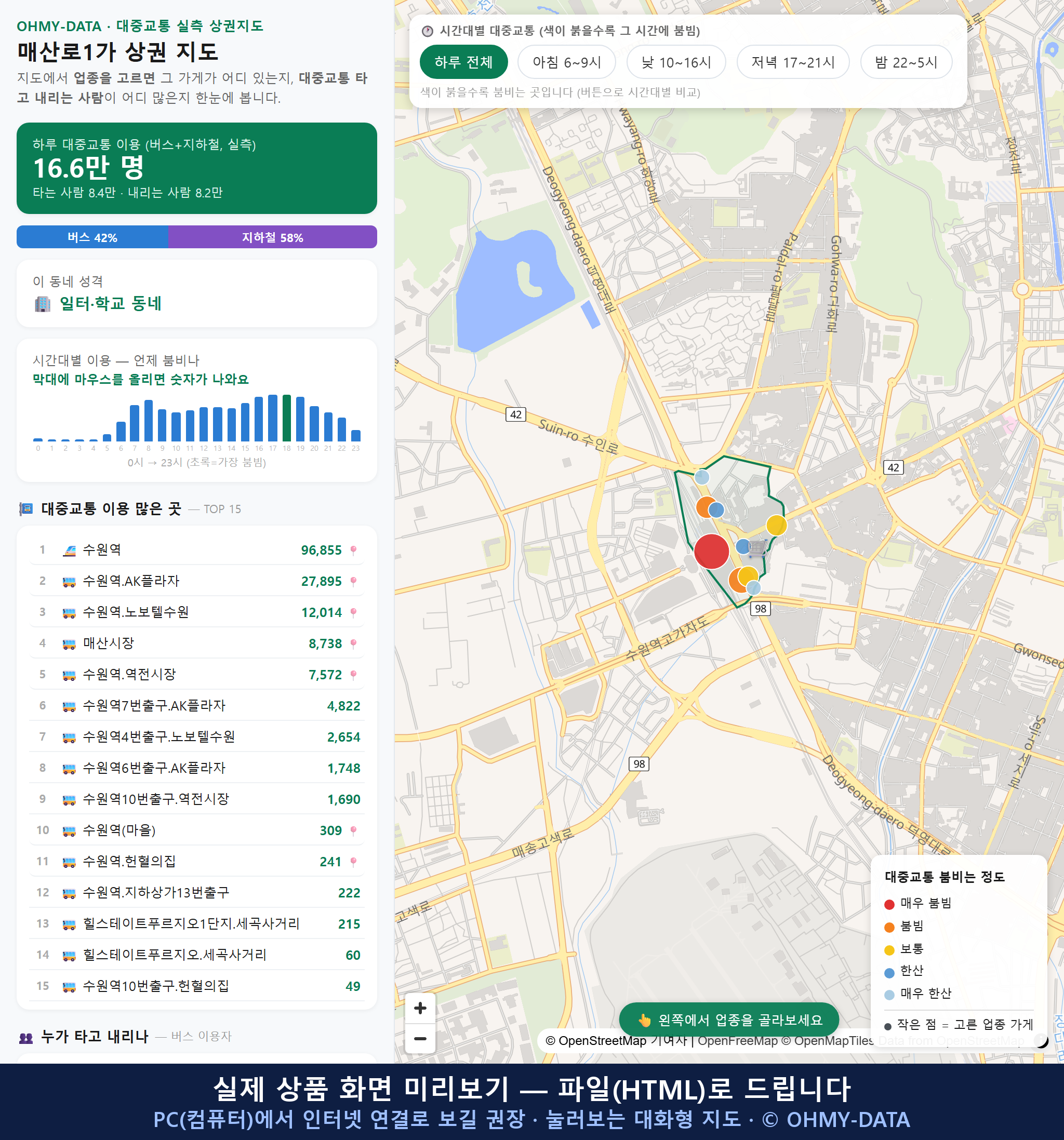This screenshot has width=1064, height=1140.
Task: Click the green 18시 bar in the hourly chart
Action: (286, 418)
